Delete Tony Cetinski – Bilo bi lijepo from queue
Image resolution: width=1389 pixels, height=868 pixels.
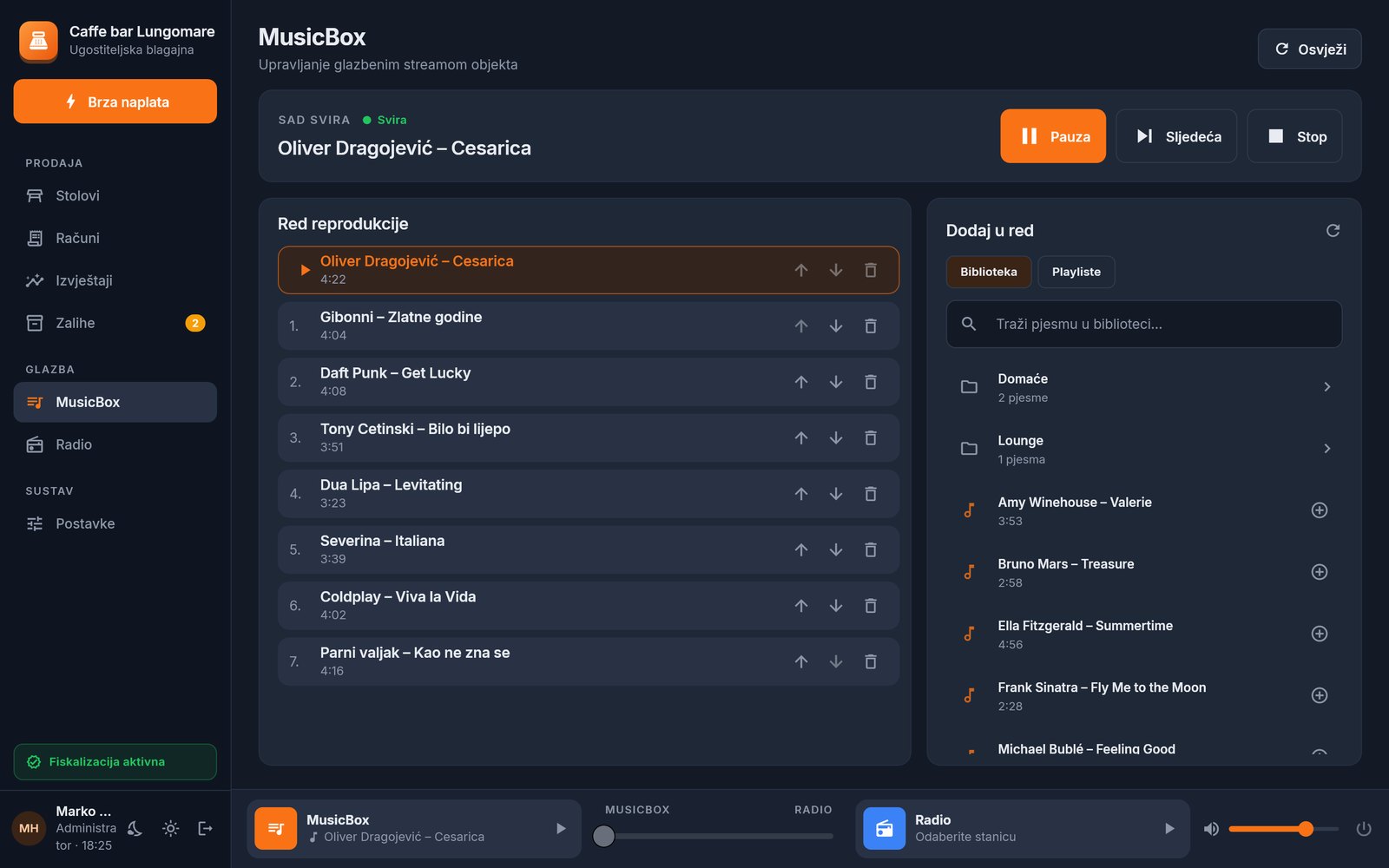[x=871, y=438]
